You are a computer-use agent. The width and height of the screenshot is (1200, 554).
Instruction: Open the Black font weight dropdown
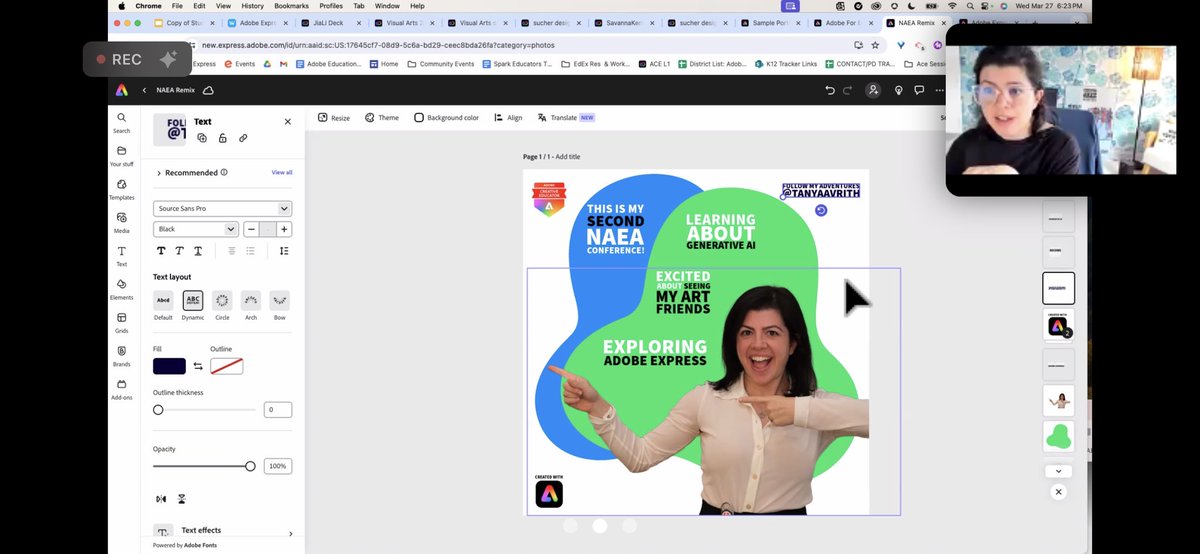(x=195, y=229)
